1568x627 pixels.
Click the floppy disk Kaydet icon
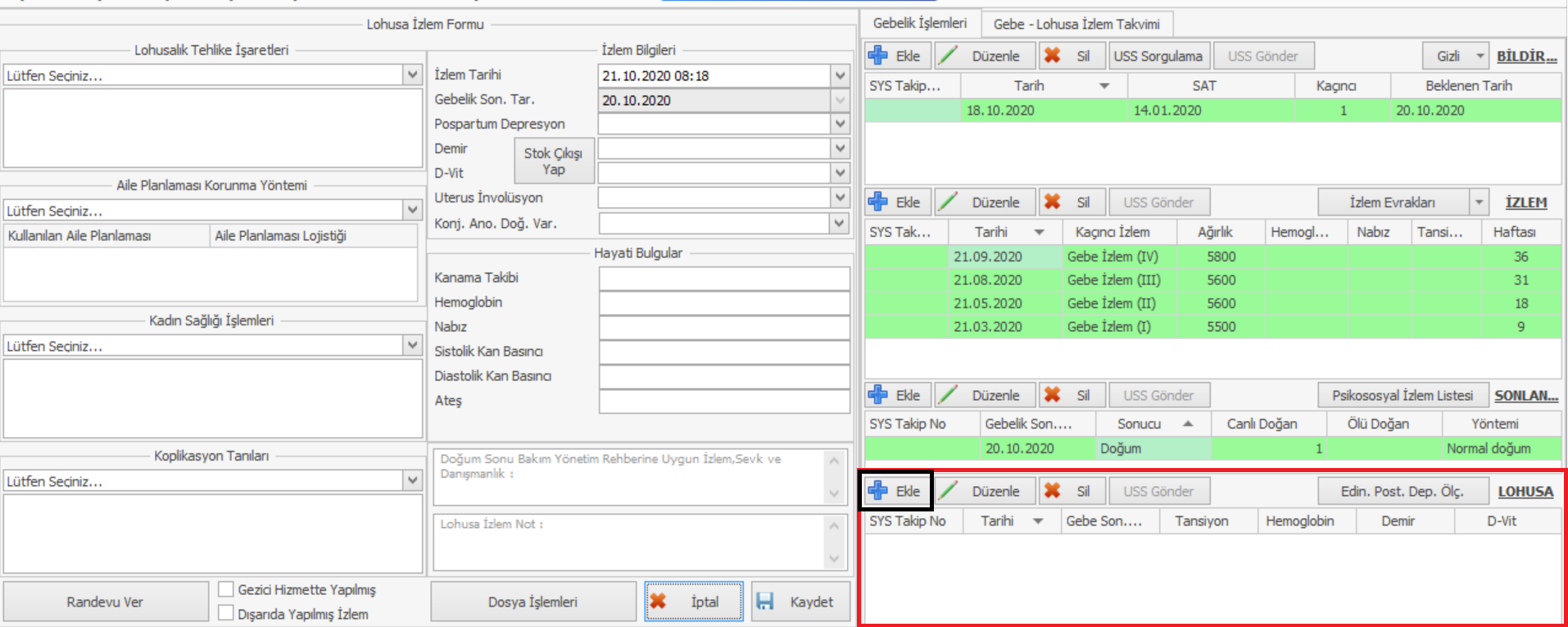(x=765, y=602)
